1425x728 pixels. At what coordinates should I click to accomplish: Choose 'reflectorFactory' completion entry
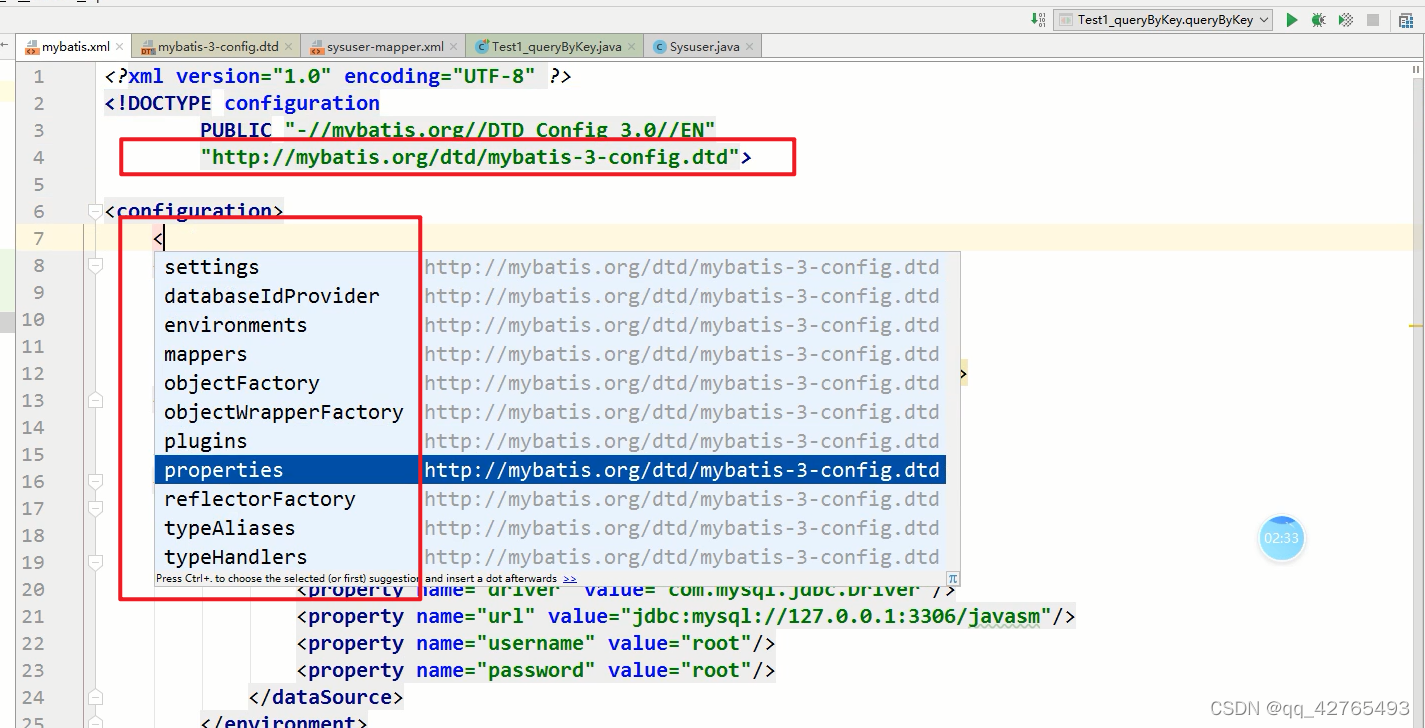tap(550, 499)
